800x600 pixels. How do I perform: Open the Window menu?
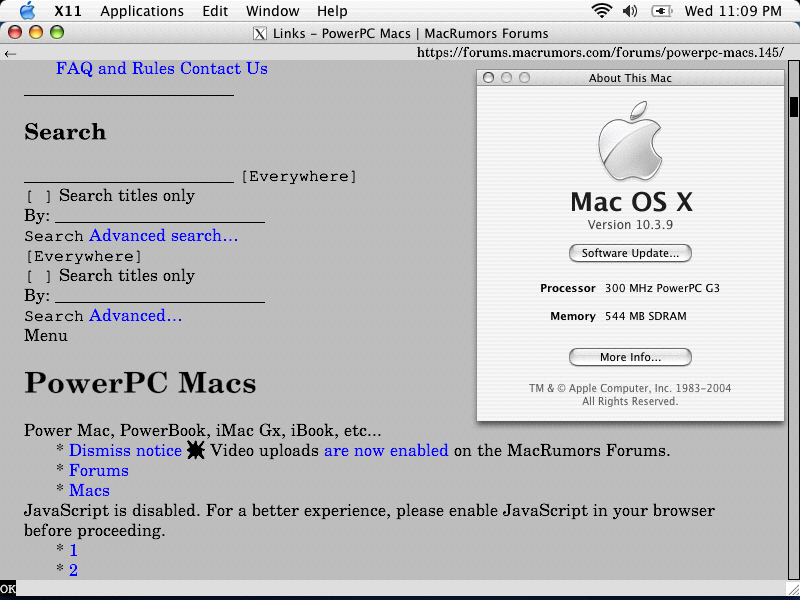(x=272, y=11)
